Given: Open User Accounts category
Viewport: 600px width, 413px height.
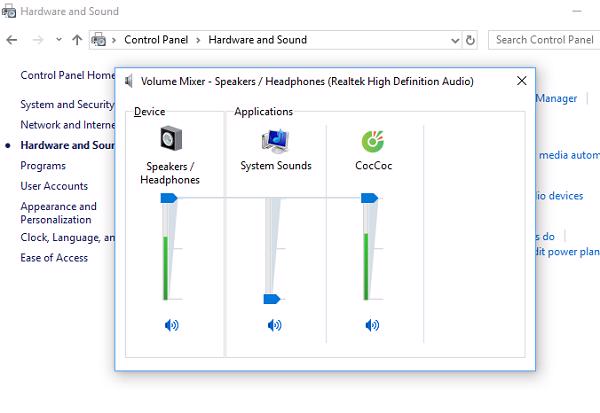Looking at the screenshot, I should (54, 186).
